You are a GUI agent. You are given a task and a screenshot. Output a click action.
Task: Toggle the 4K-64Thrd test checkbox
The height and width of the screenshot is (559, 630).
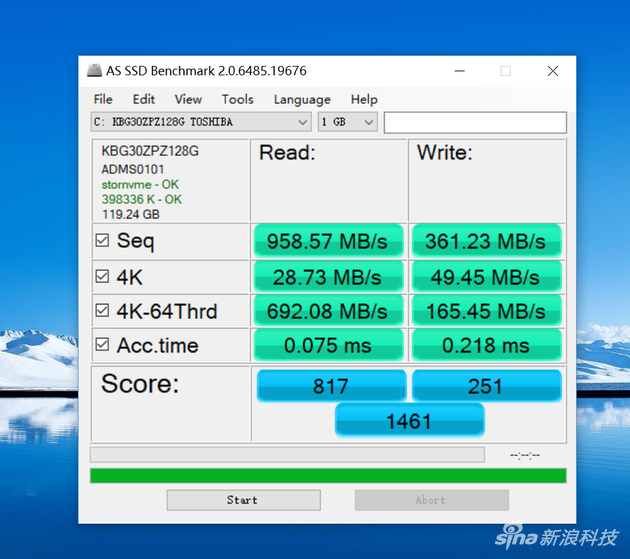(102, 310)
